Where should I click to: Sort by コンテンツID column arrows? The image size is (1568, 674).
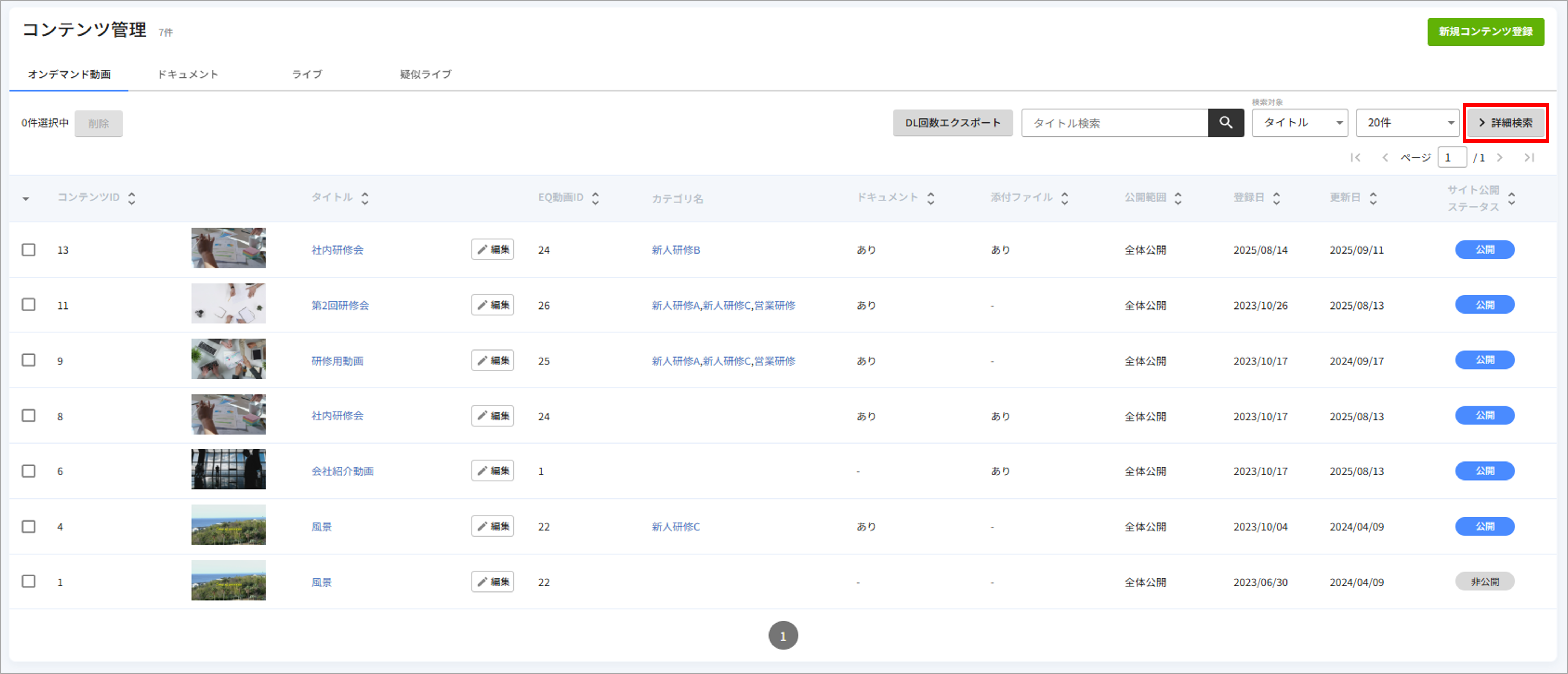(x=131, y=198)
